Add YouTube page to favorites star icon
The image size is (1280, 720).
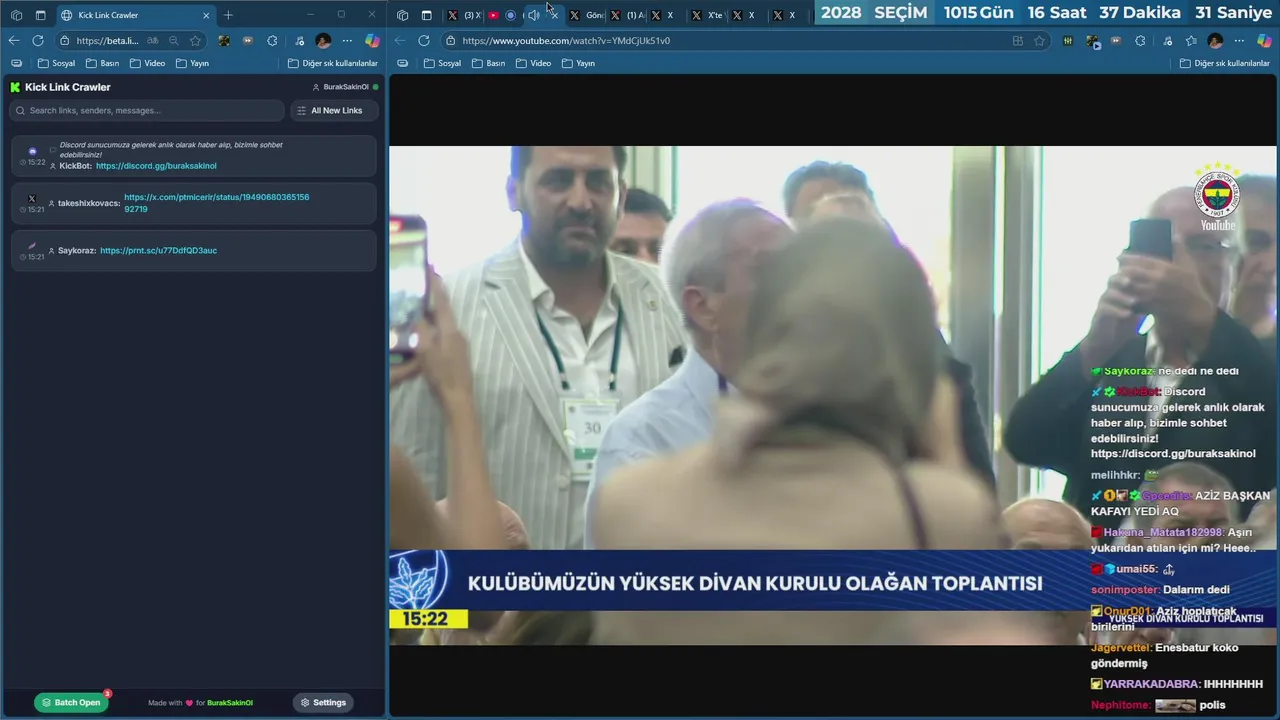[x=1039, y=41]
